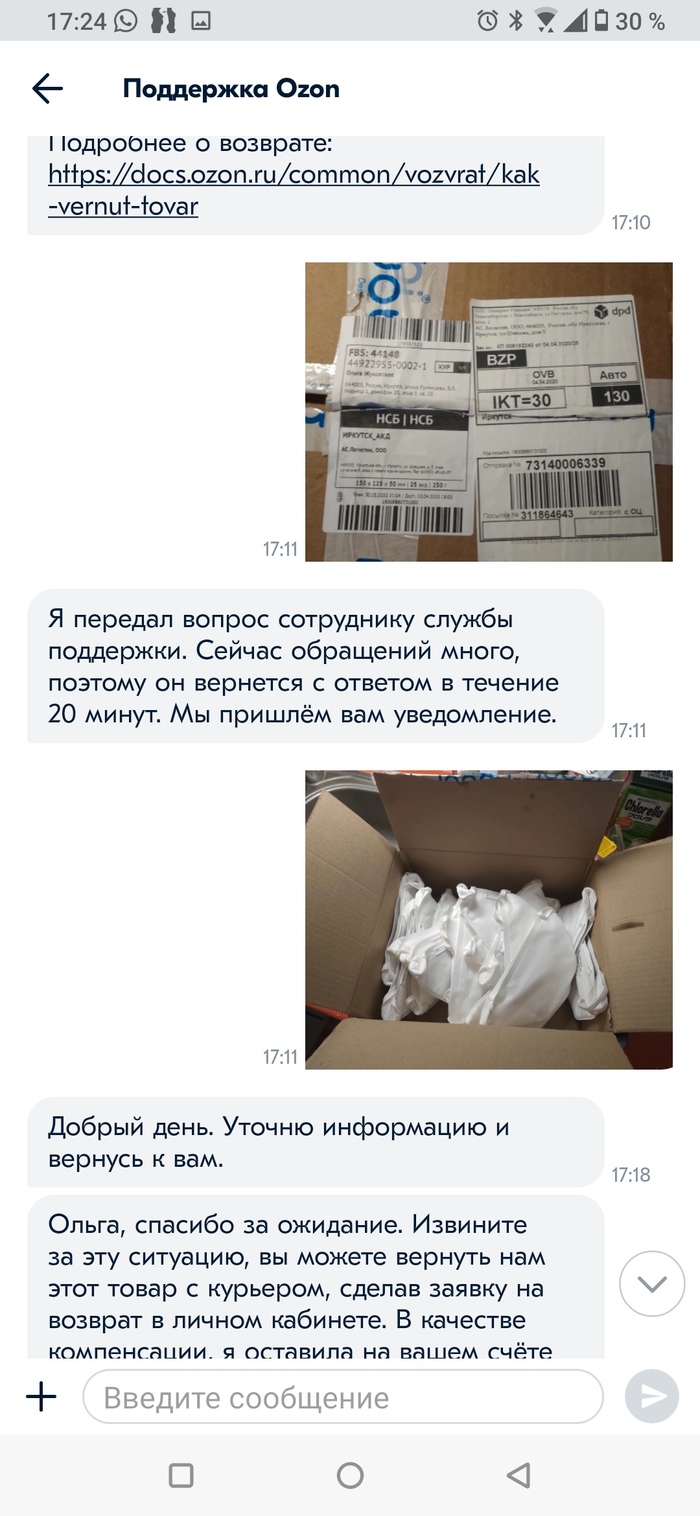700x1516 pixels.
Task: Tap the back arrow in the chat header
Action: click(x=47, y=89)
